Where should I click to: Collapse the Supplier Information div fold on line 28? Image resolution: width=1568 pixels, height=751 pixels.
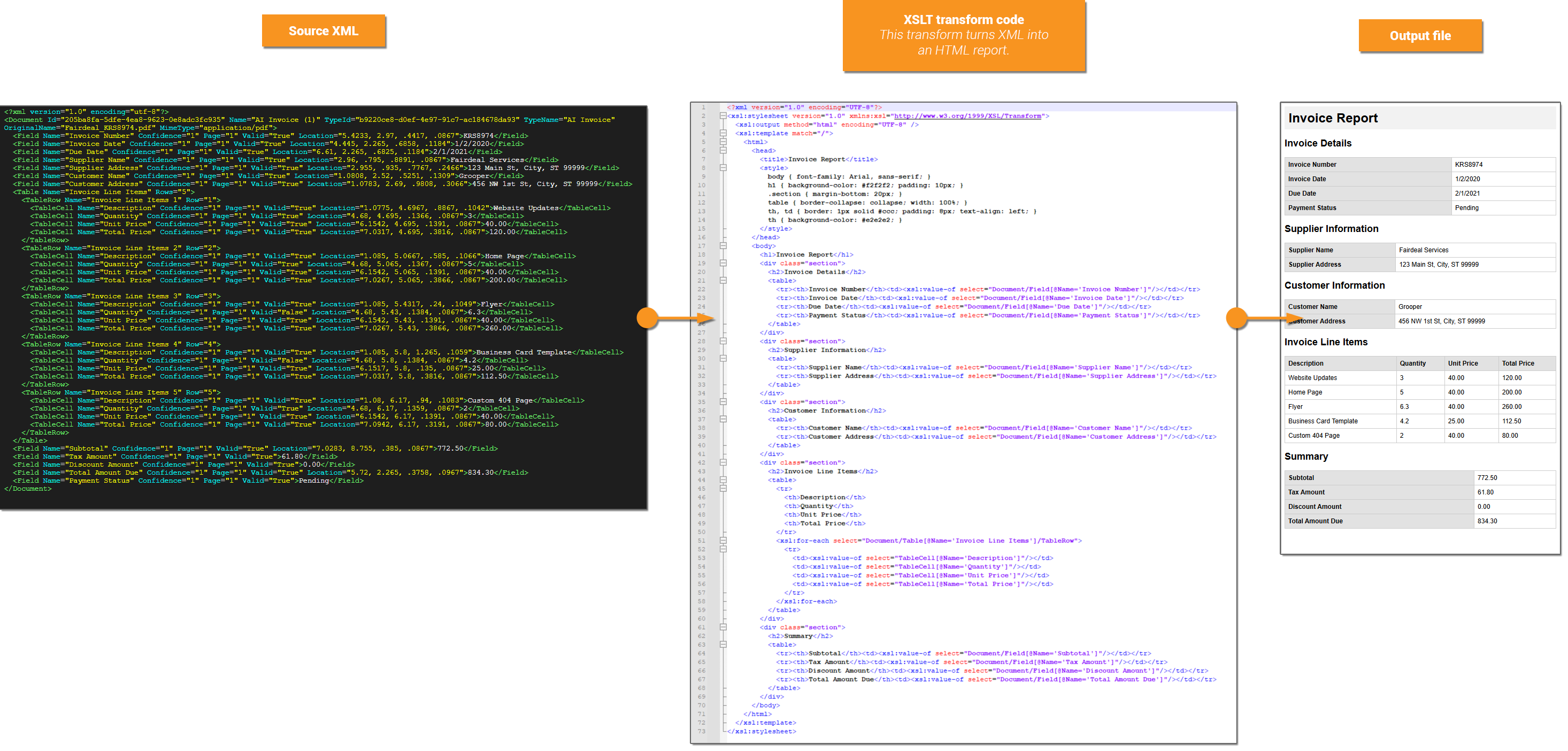pos(723,342)
